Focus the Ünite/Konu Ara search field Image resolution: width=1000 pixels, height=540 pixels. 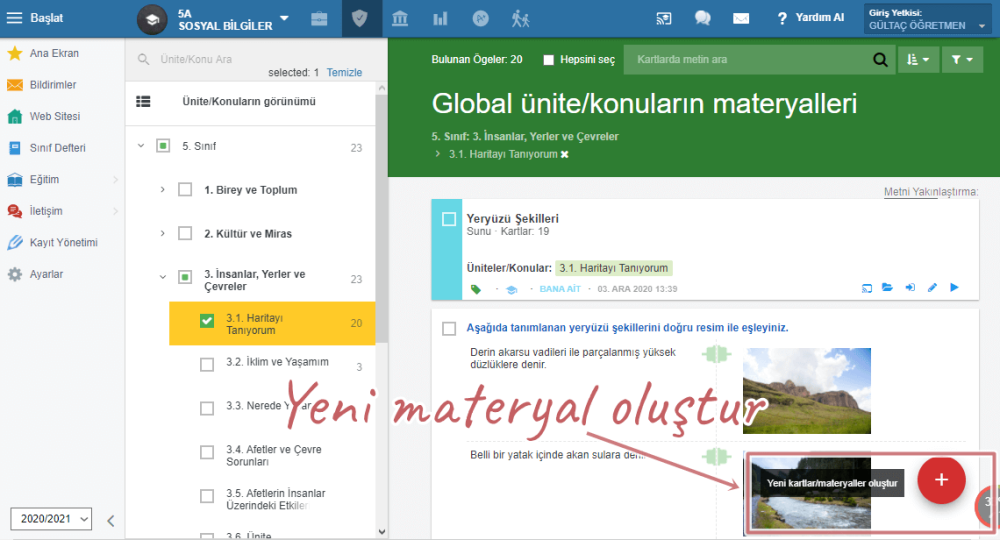coord(255,59)
